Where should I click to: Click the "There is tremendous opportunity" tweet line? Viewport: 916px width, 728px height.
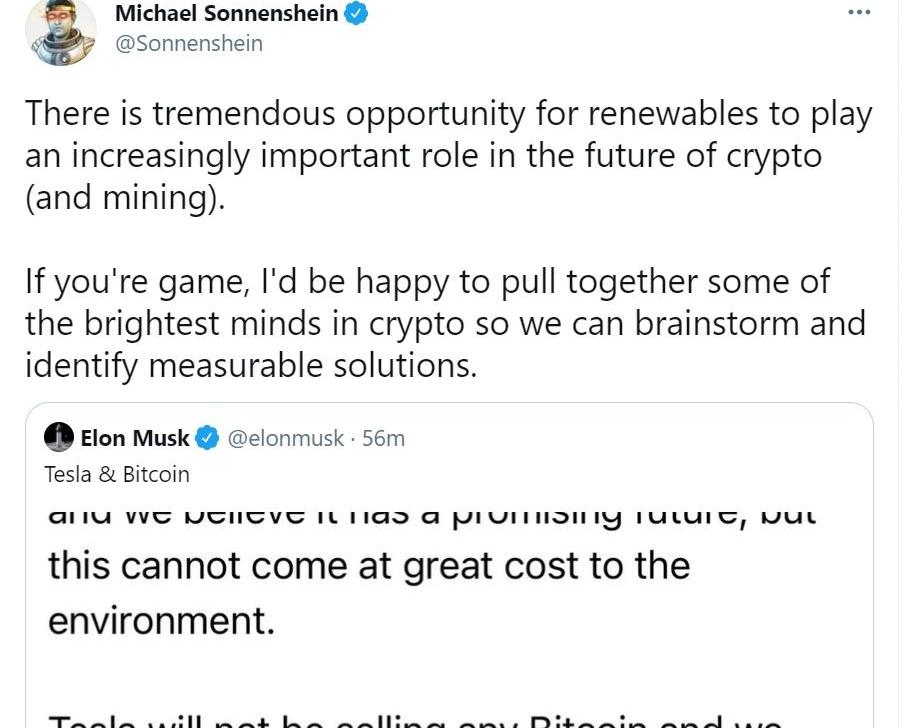tap(448, 113)
